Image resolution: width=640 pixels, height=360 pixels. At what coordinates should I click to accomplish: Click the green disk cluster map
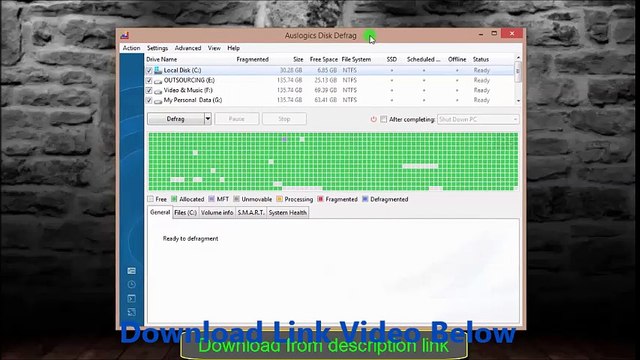(333, 161)
